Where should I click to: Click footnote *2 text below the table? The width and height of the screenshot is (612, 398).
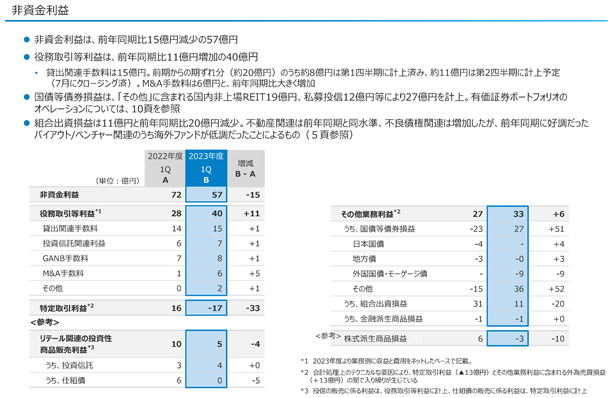[x=453, y=376]
